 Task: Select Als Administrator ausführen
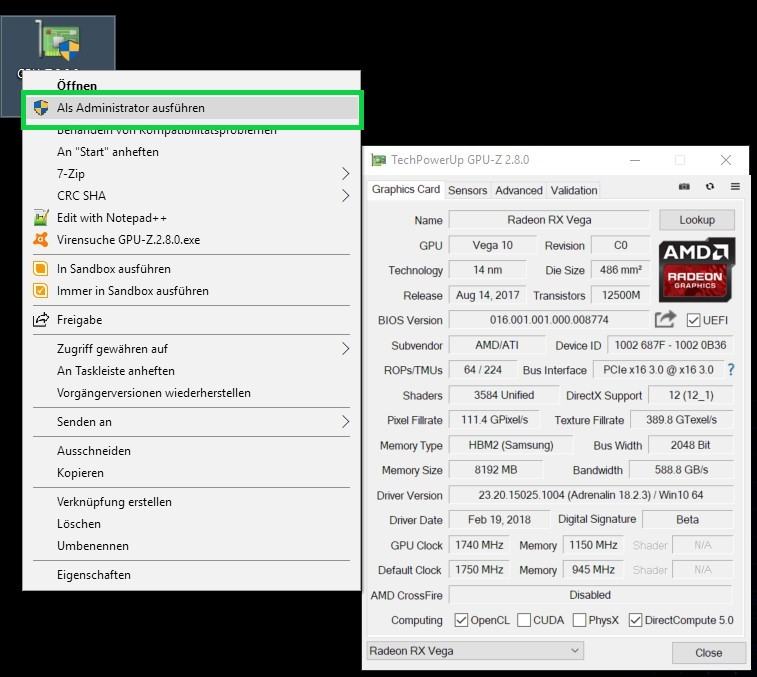[191, 108]
